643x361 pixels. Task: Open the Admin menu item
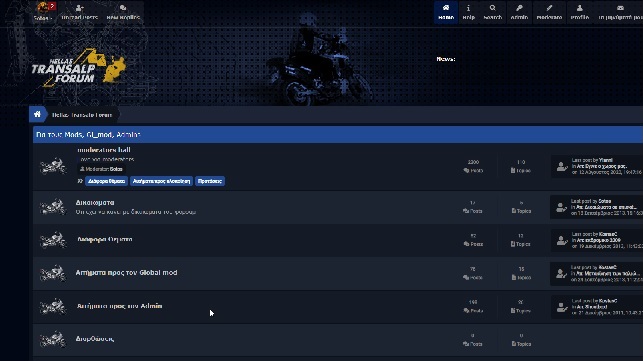coord(519,12)
